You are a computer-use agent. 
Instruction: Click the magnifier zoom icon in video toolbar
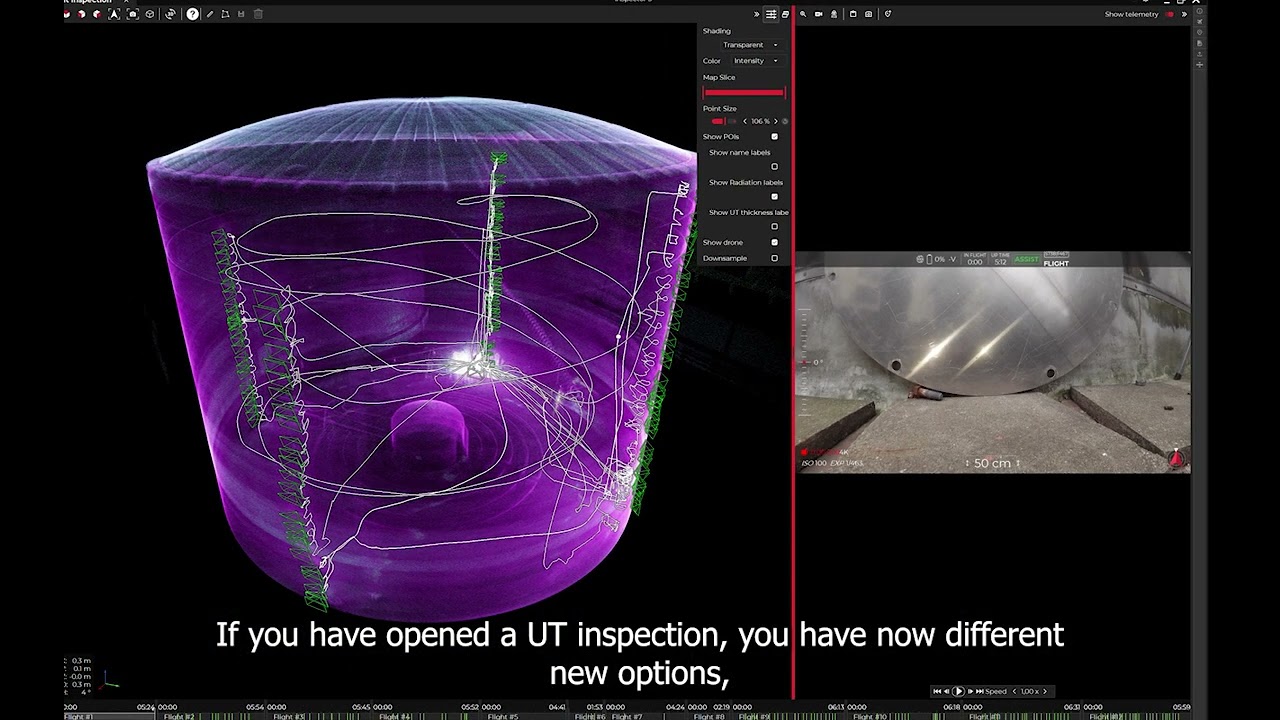(803, 14)
